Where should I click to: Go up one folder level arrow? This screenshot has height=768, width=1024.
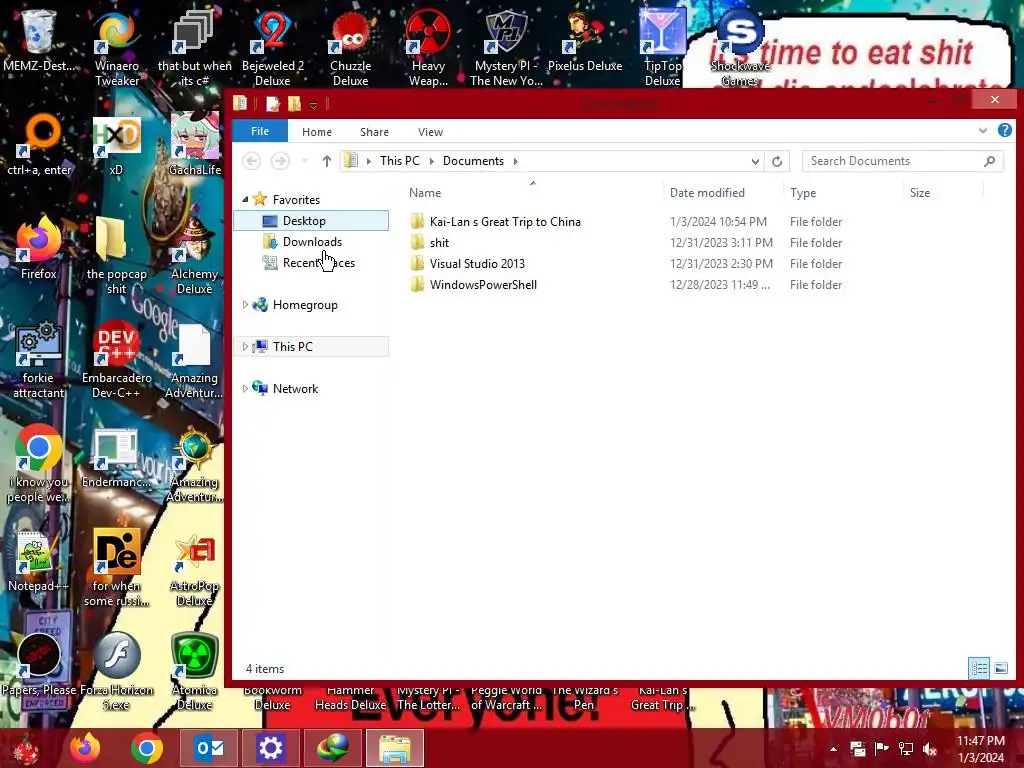(x=327, y=161)
